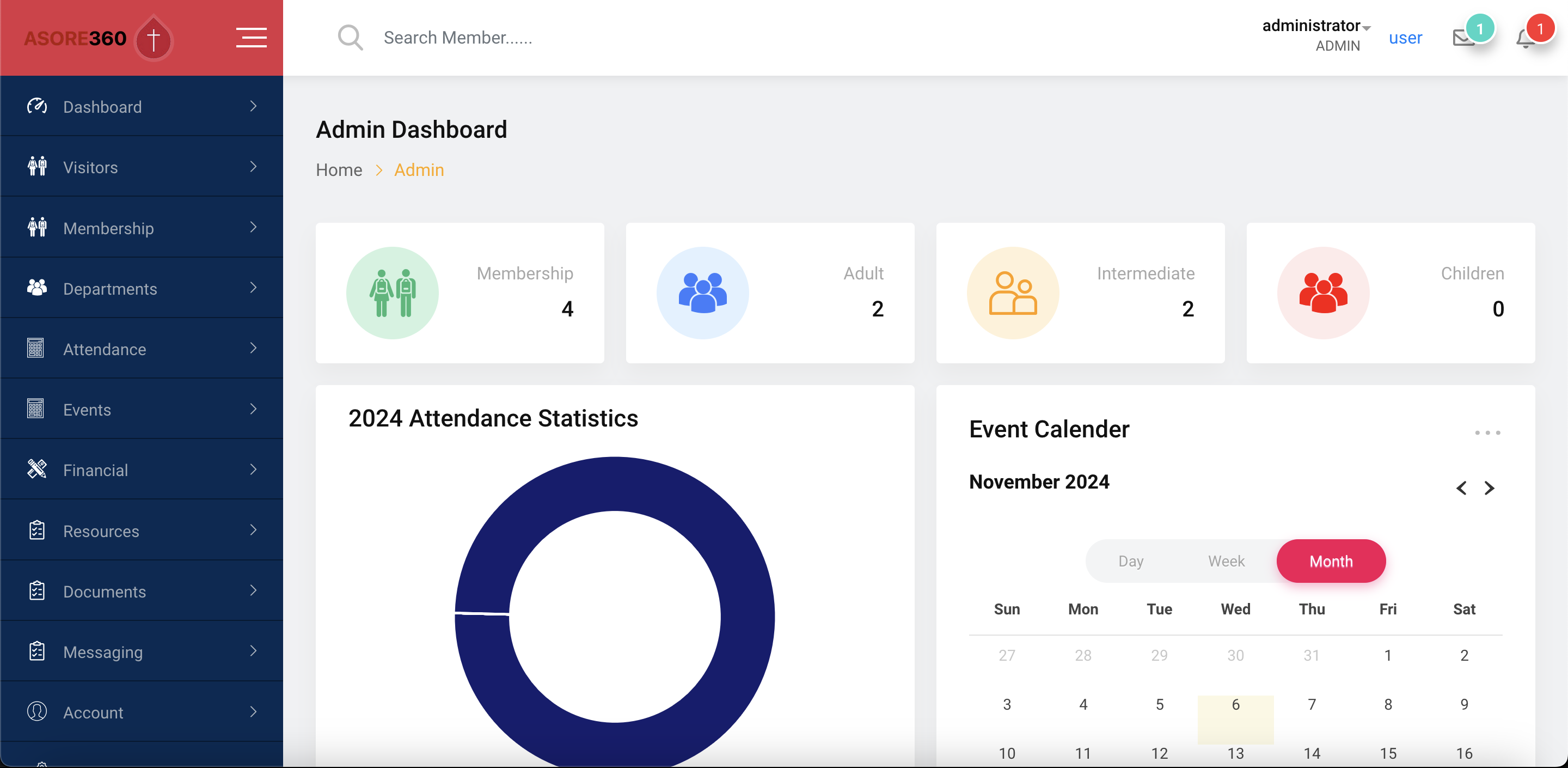Viewport: 1568px width, 768px height.
Task: Open the bell notifications icon
Action: coord(1526,39)
